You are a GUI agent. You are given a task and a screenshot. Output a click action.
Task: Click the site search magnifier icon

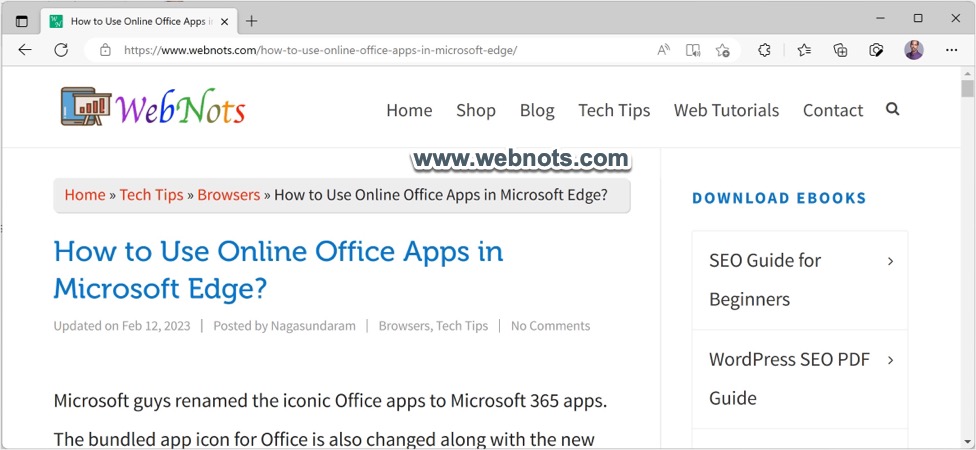click(893, 110)
